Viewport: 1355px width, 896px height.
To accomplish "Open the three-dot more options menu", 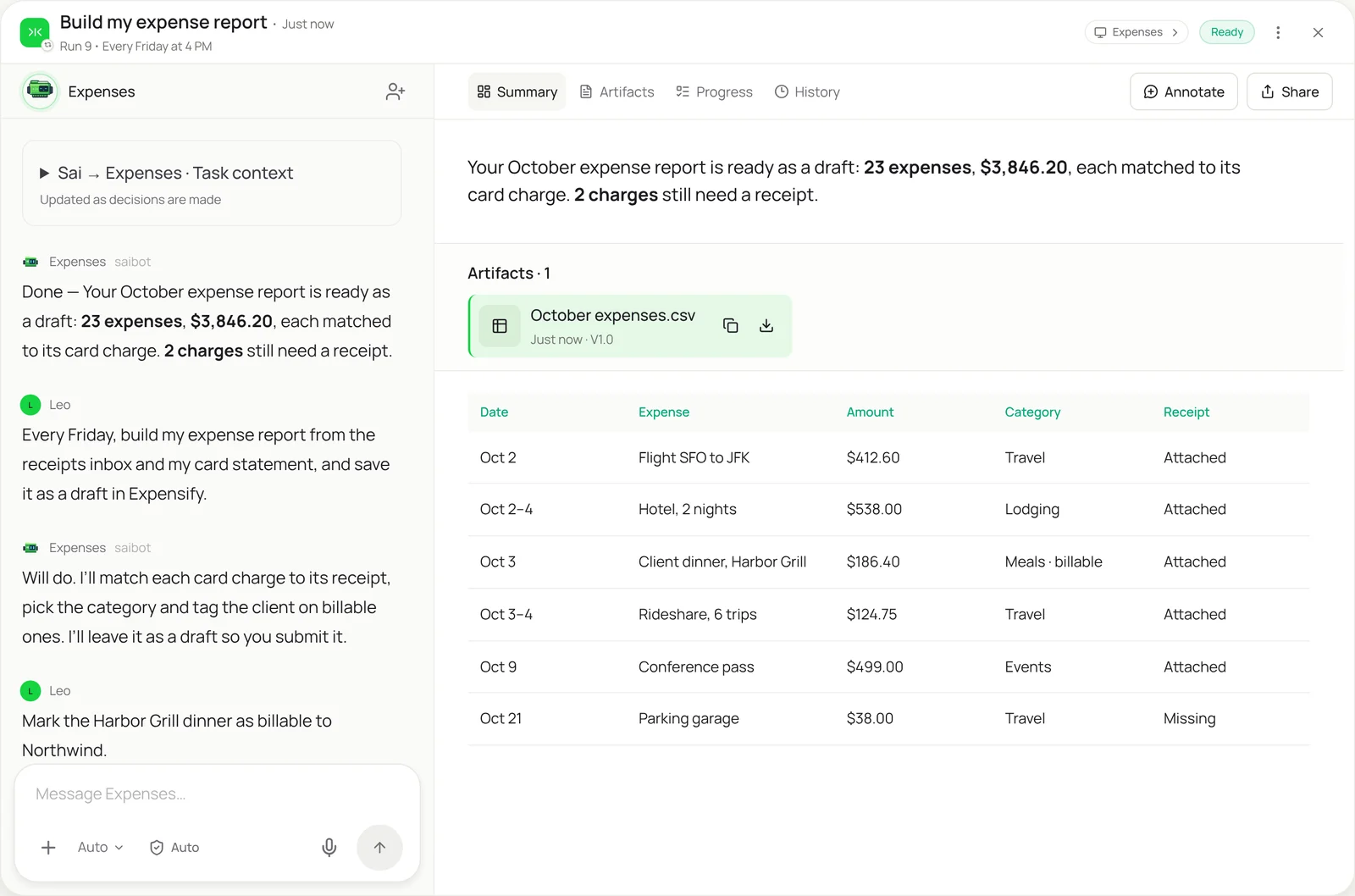I will [1278, 32].
